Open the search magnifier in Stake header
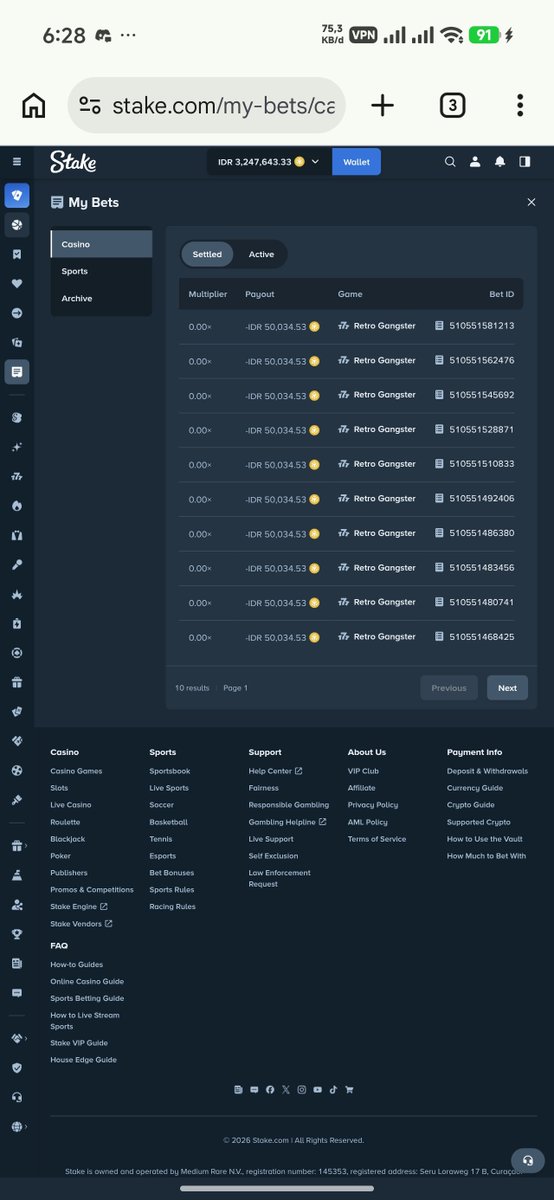Viewport: 554px width, 1200px height. 450,161
